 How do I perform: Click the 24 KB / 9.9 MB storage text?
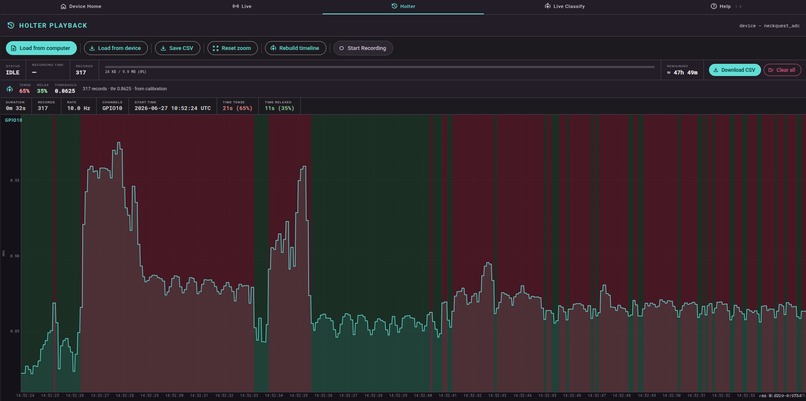click(125, 72)
